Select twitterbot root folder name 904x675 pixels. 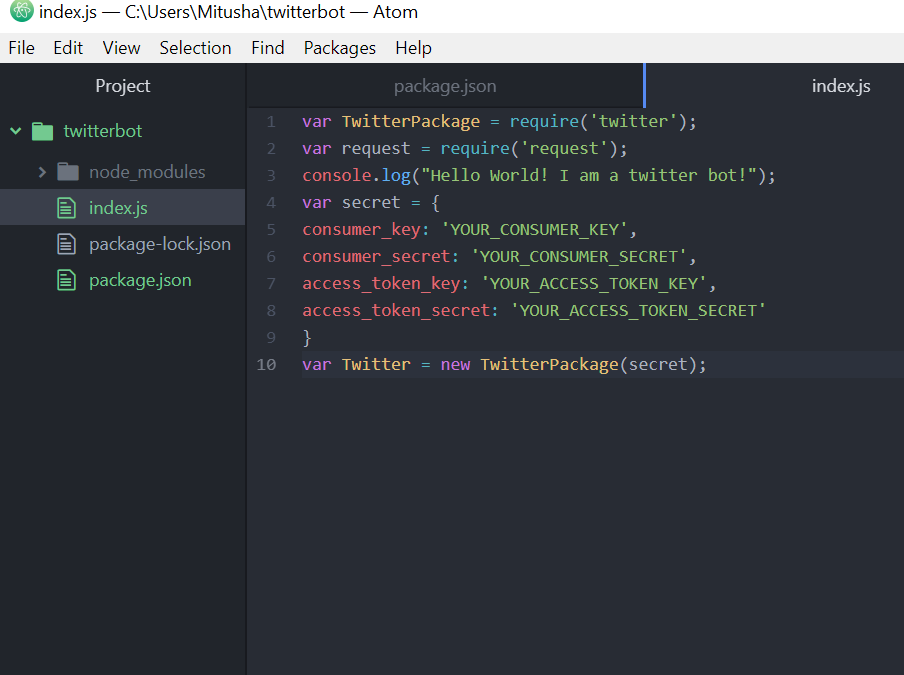point(103,131)
